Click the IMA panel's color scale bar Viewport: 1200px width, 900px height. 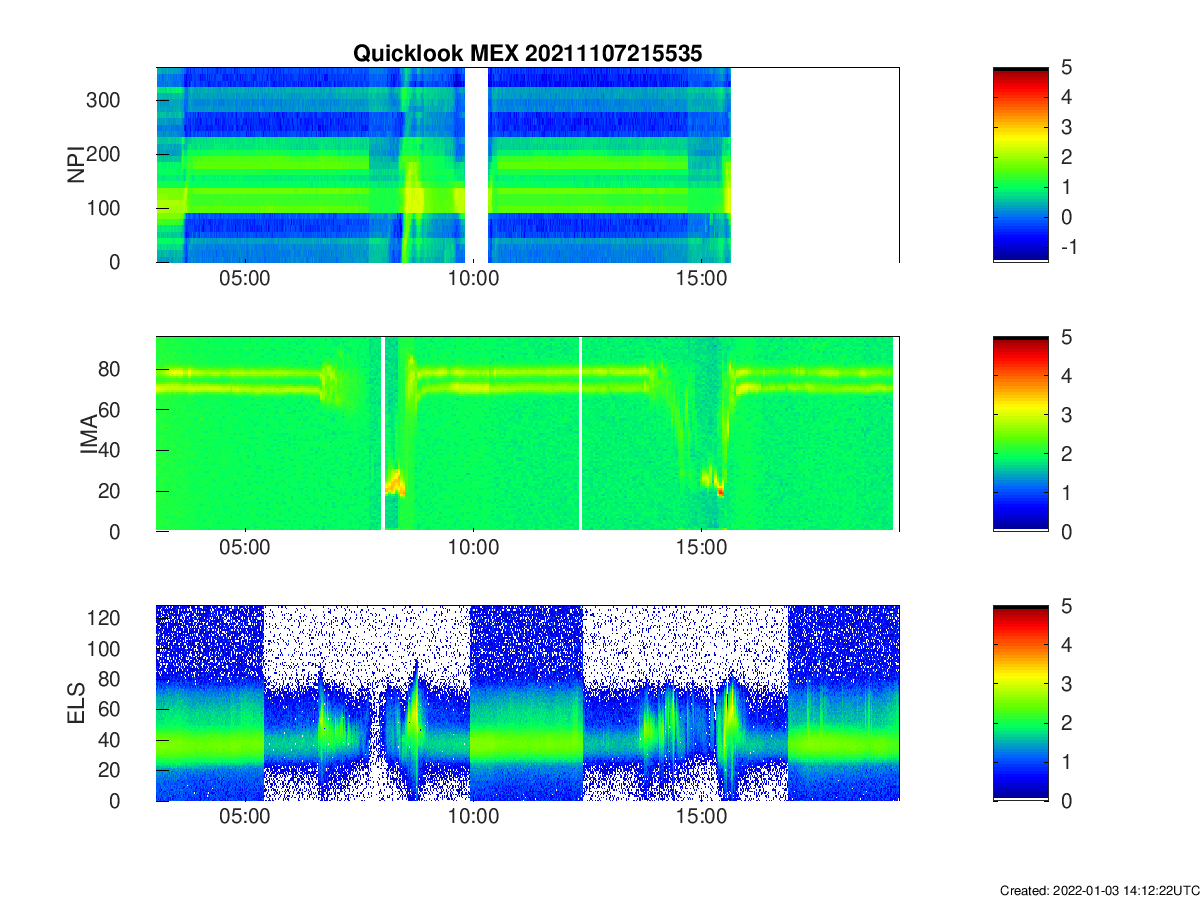pos(1021,434)
